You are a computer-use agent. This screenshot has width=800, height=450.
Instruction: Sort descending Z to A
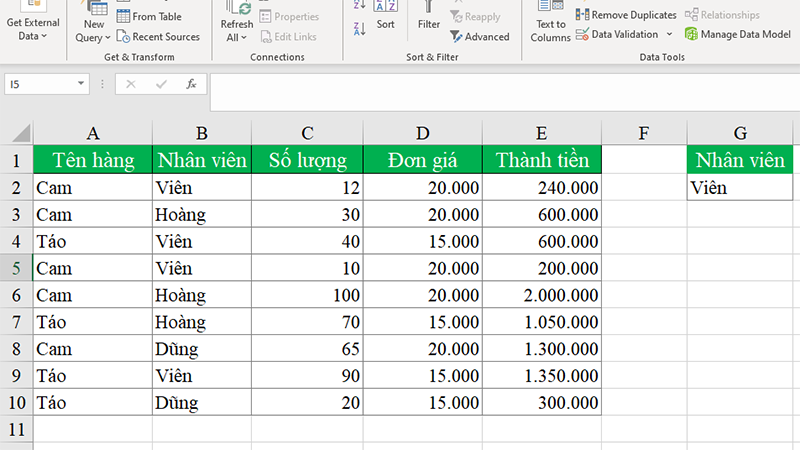coord(359,29)
